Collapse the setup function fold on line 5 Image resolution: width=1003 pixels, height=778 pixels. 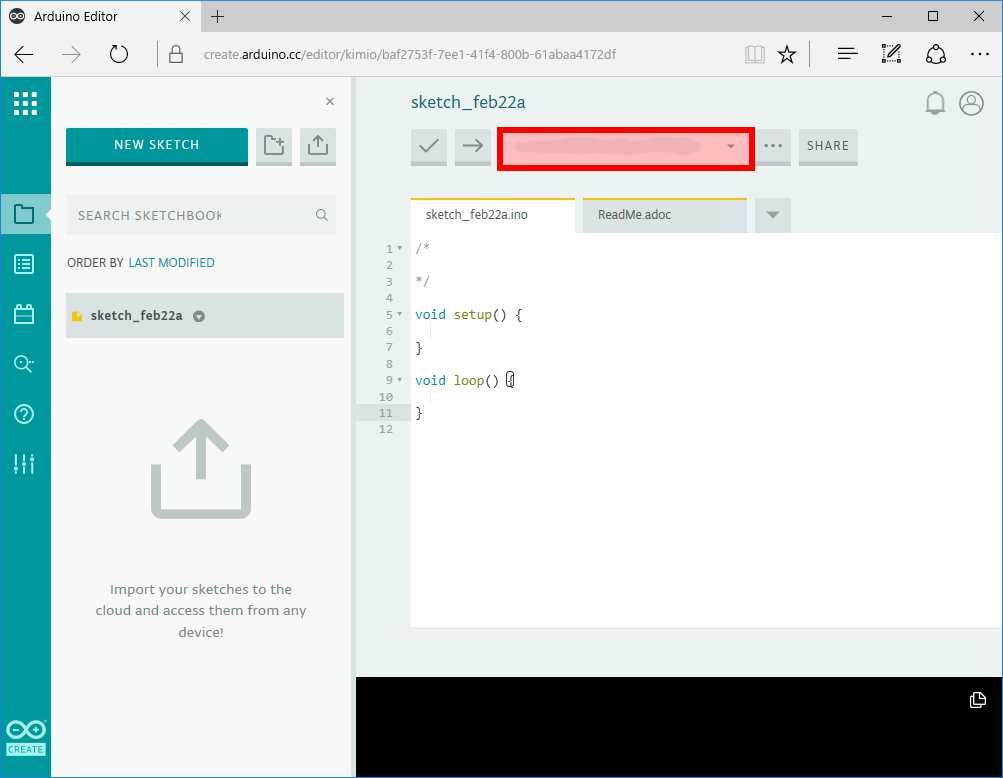[x=400, y=314]
